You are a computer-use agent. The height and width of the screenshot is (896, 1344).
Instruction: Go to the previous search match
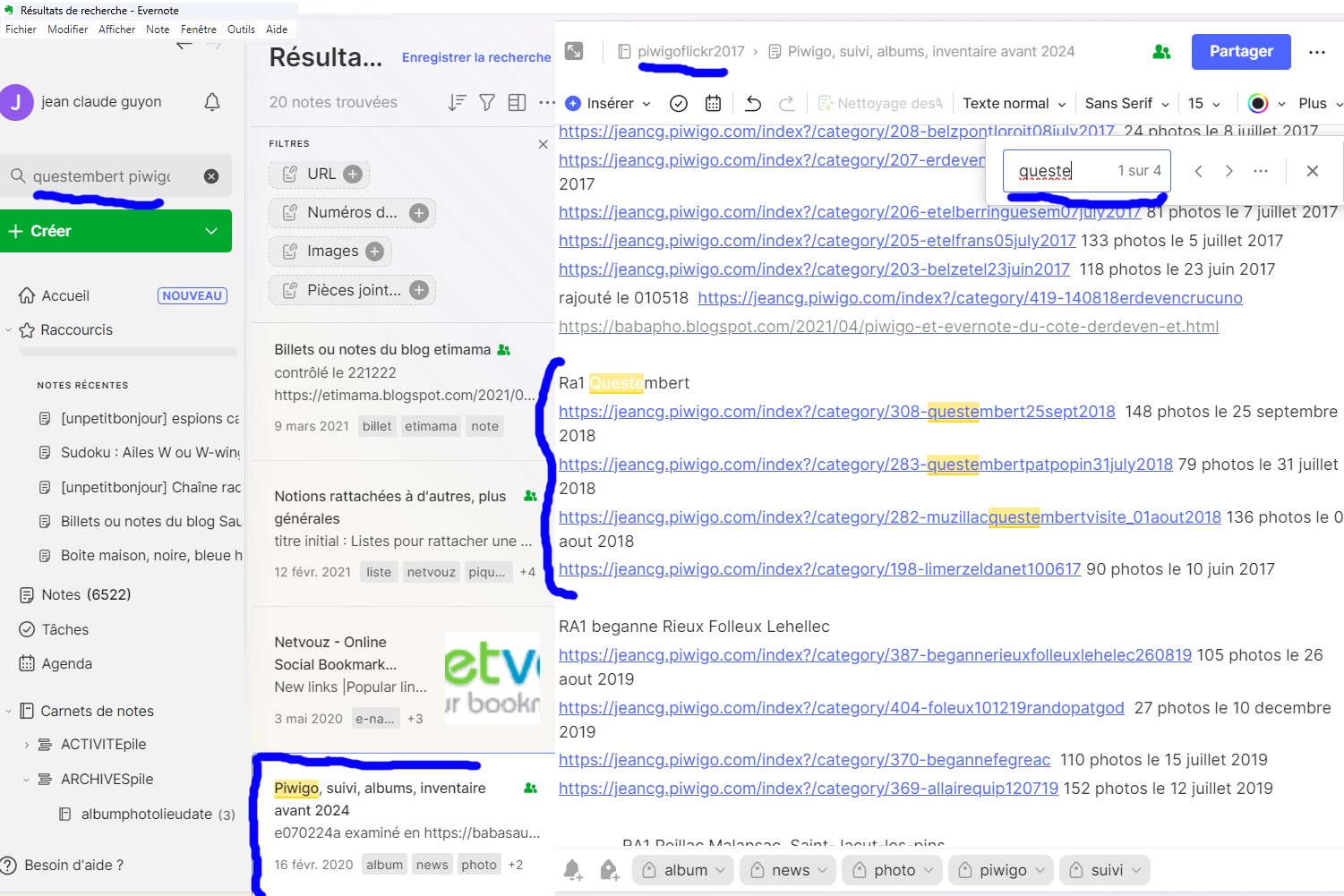click(x=1198, y=171)
